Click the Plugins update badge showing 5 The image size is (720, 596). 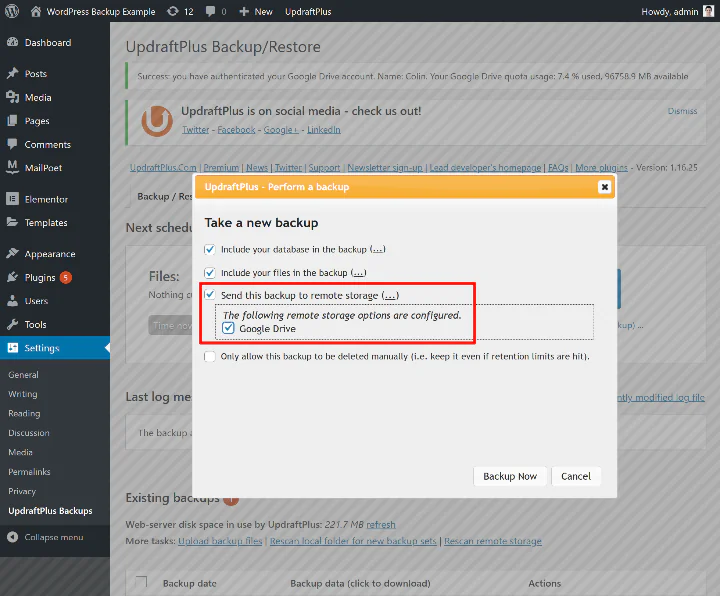[66, 277]
